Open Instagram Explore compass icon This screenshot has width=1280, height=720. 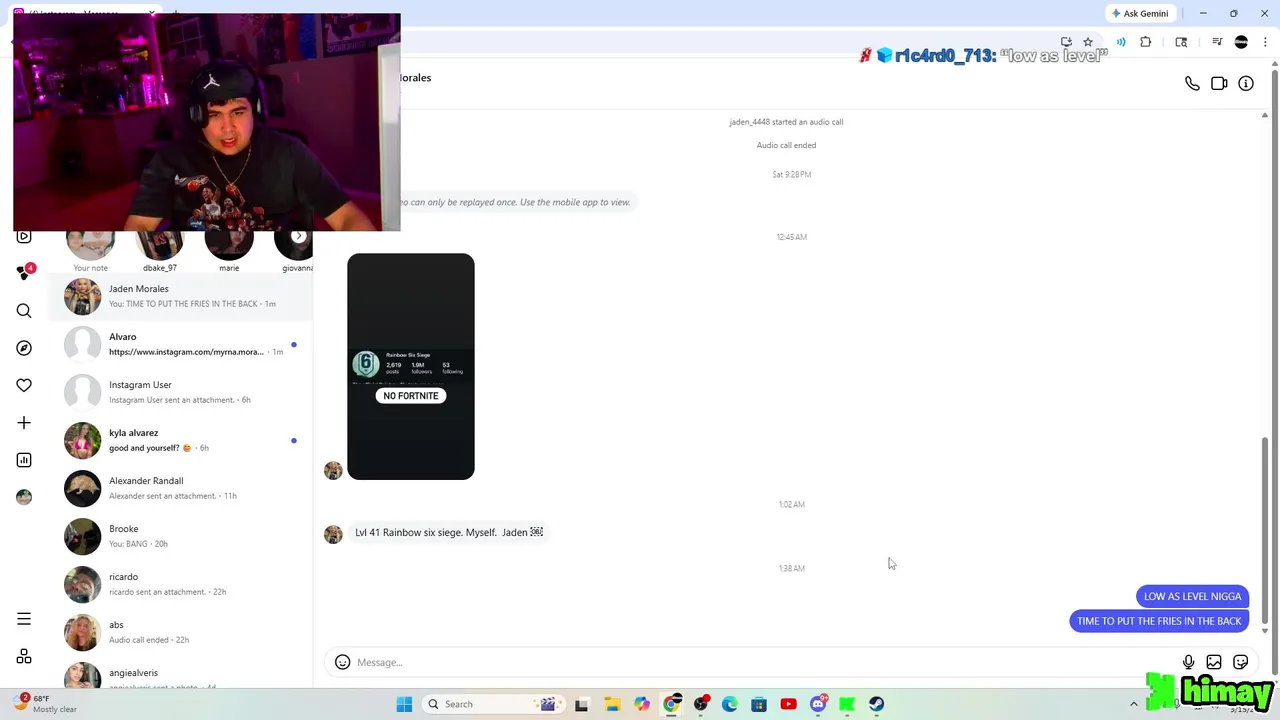[24, 348]
